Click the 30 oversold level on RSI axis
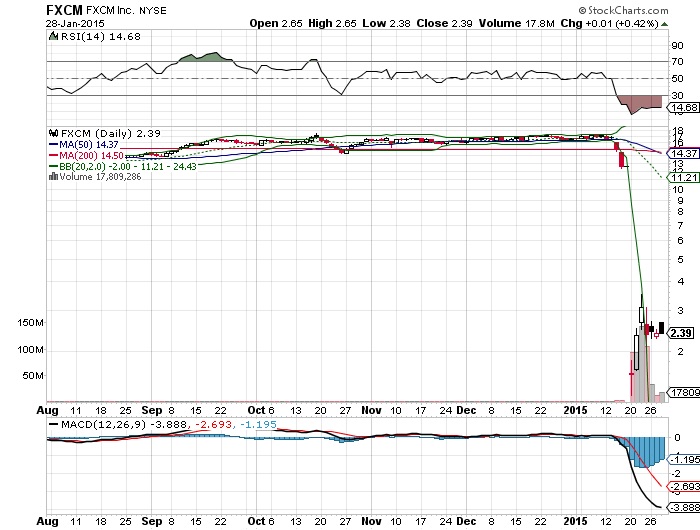The height and width of the screenshot is (530, 700). (x=677, y=95)
